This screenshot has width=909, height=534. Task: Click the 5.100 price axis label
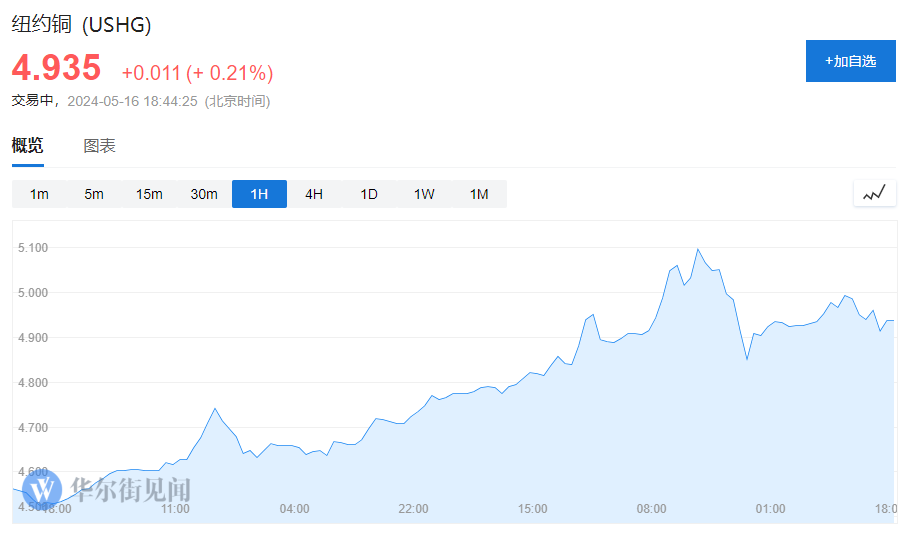pos(34,247)
